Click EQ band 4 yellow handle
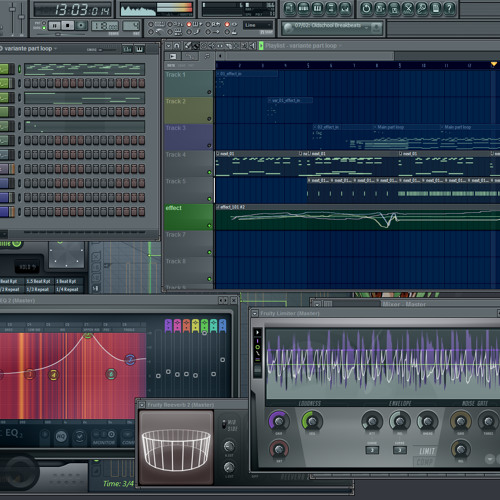 [x=53, y=375]
